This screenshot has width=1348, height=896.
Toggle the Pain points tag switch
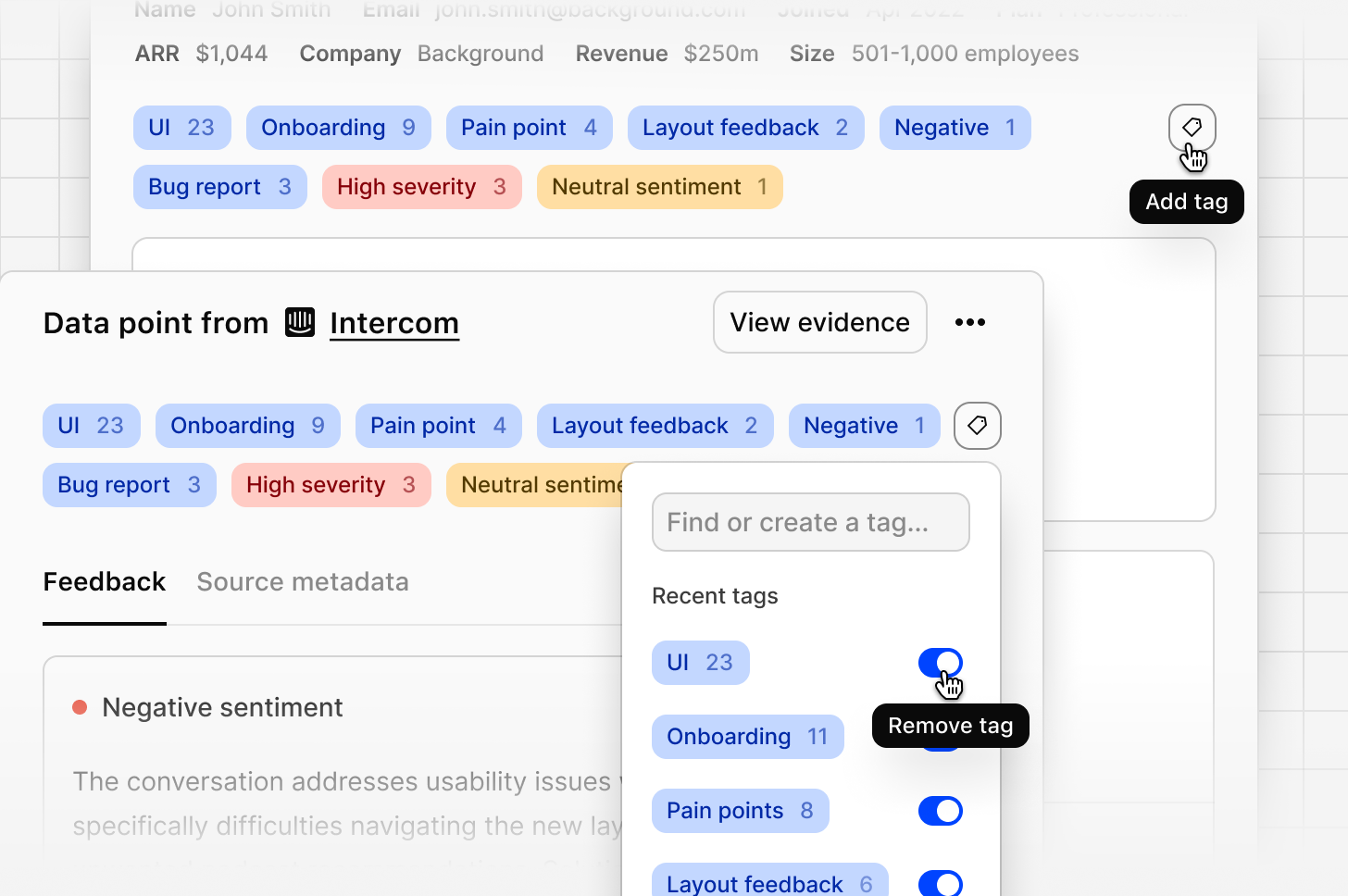coord(940,811)
